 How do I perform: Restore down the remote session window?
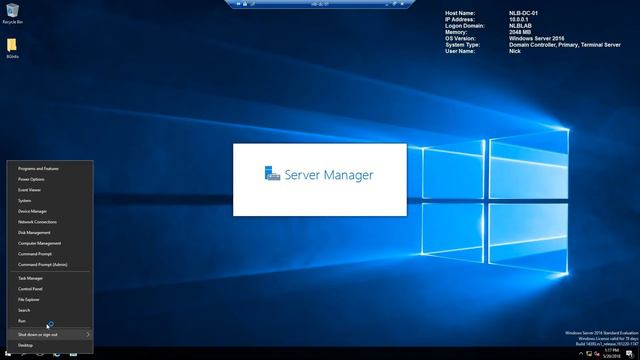pyautogui.click(x=395, y=4)
